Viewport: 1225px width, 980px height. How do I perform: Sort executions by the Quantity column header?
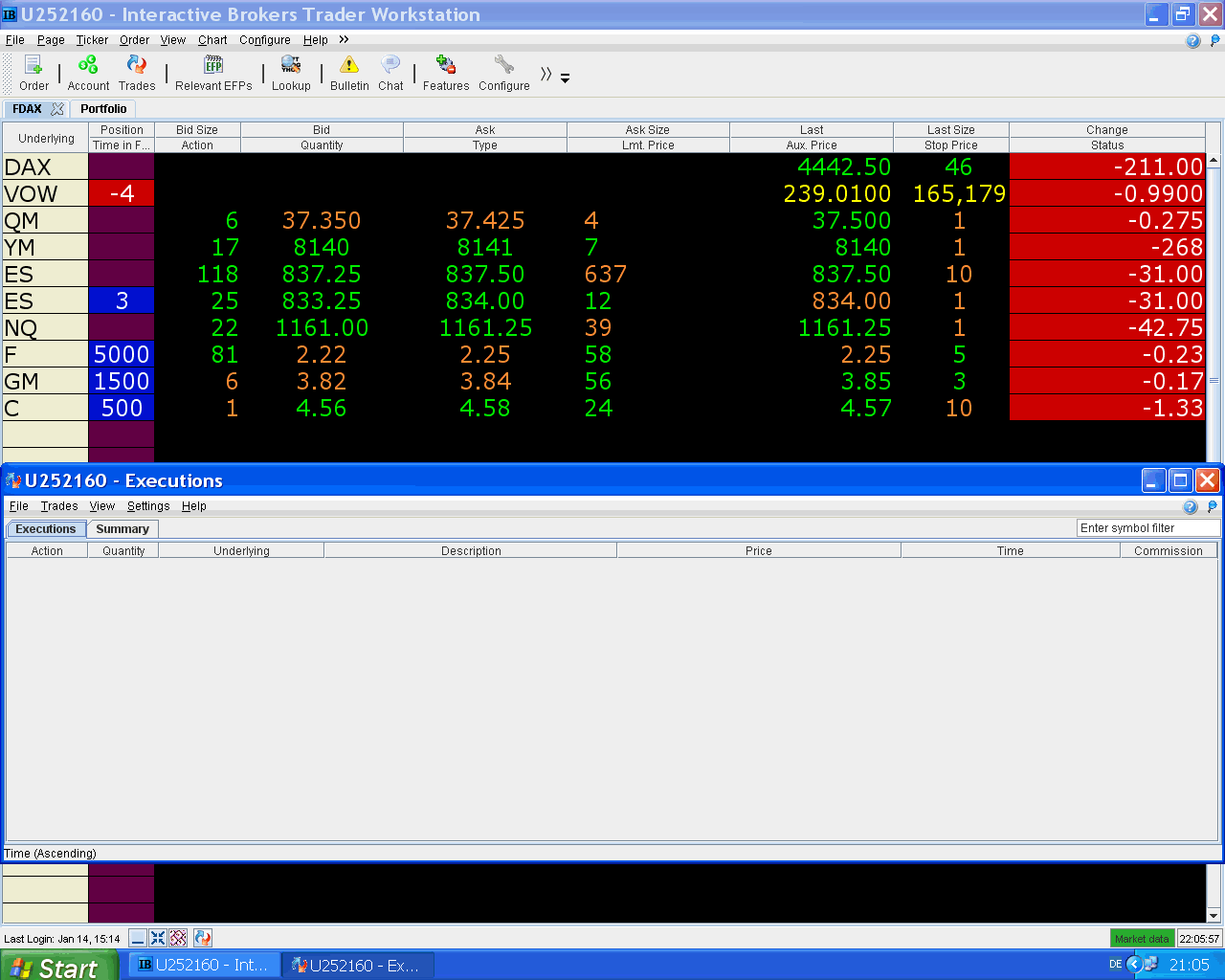(x=123, y=551)
